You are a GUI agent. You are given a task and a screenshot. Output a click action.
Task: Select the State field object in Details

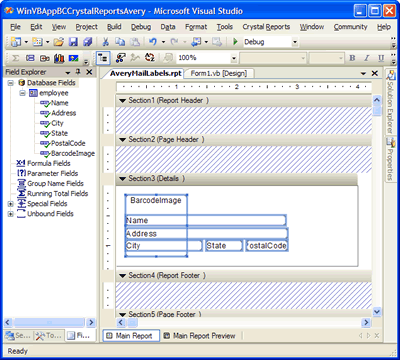[x=224, y=246]
